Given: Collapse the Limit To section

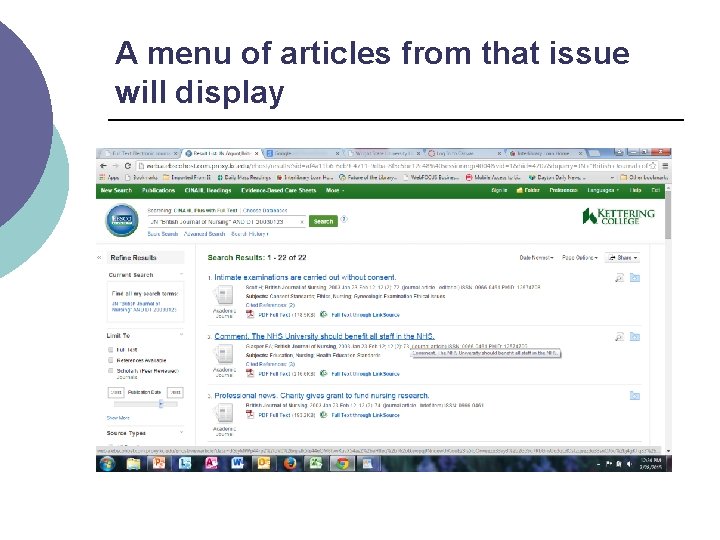Looking at the screenshot, I should point(181,335).
